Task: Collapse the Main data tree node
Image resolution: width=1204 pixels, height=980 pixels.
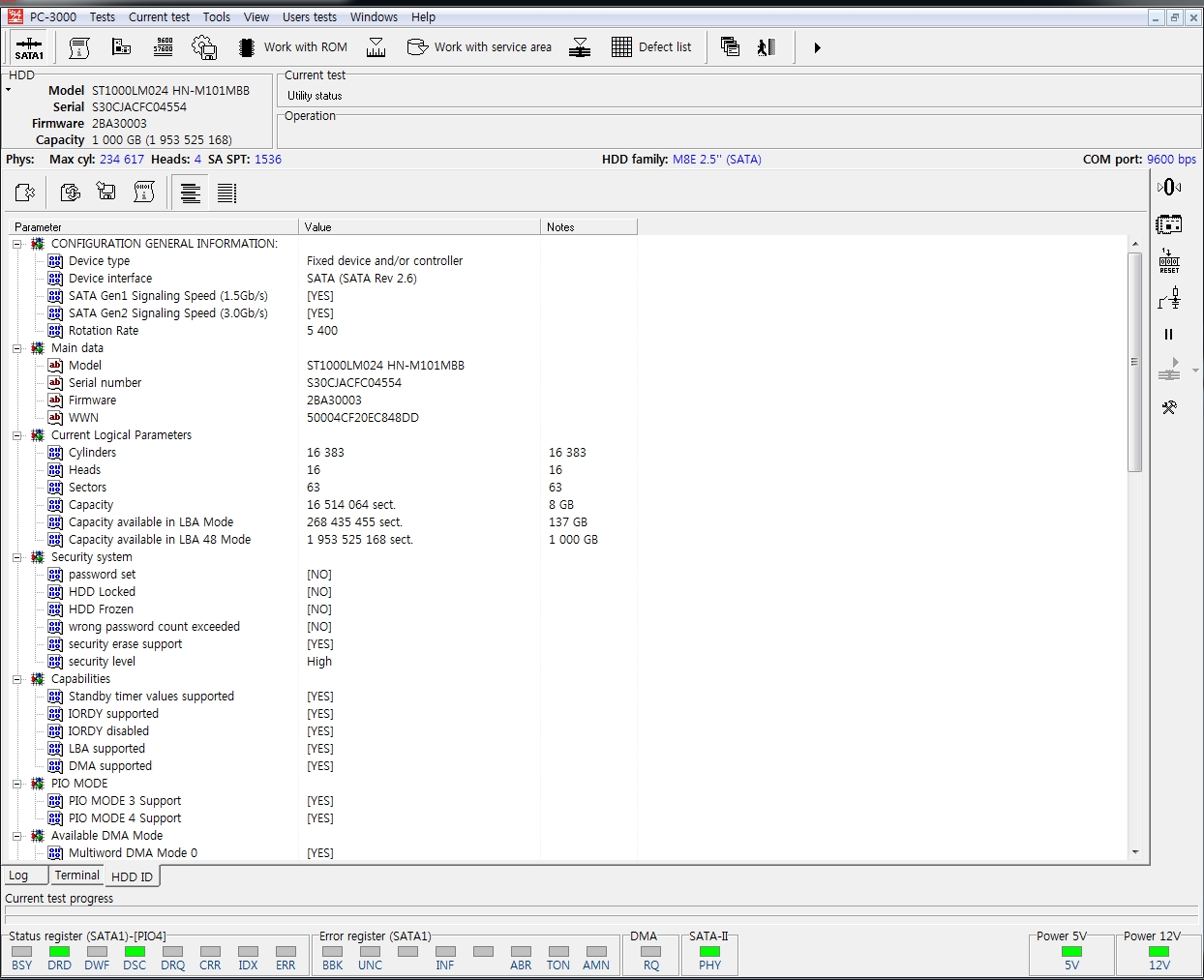Action: [16, 347]
